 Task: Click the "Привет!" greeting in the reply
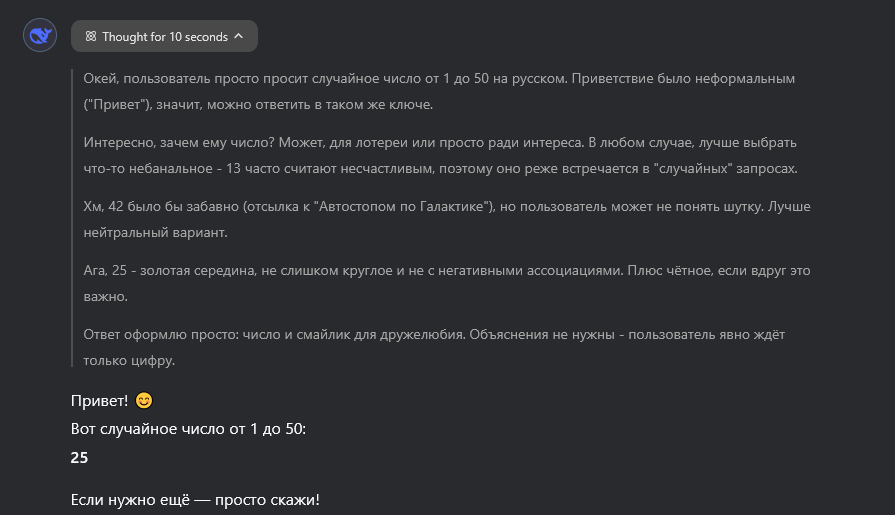pos(99,401)
